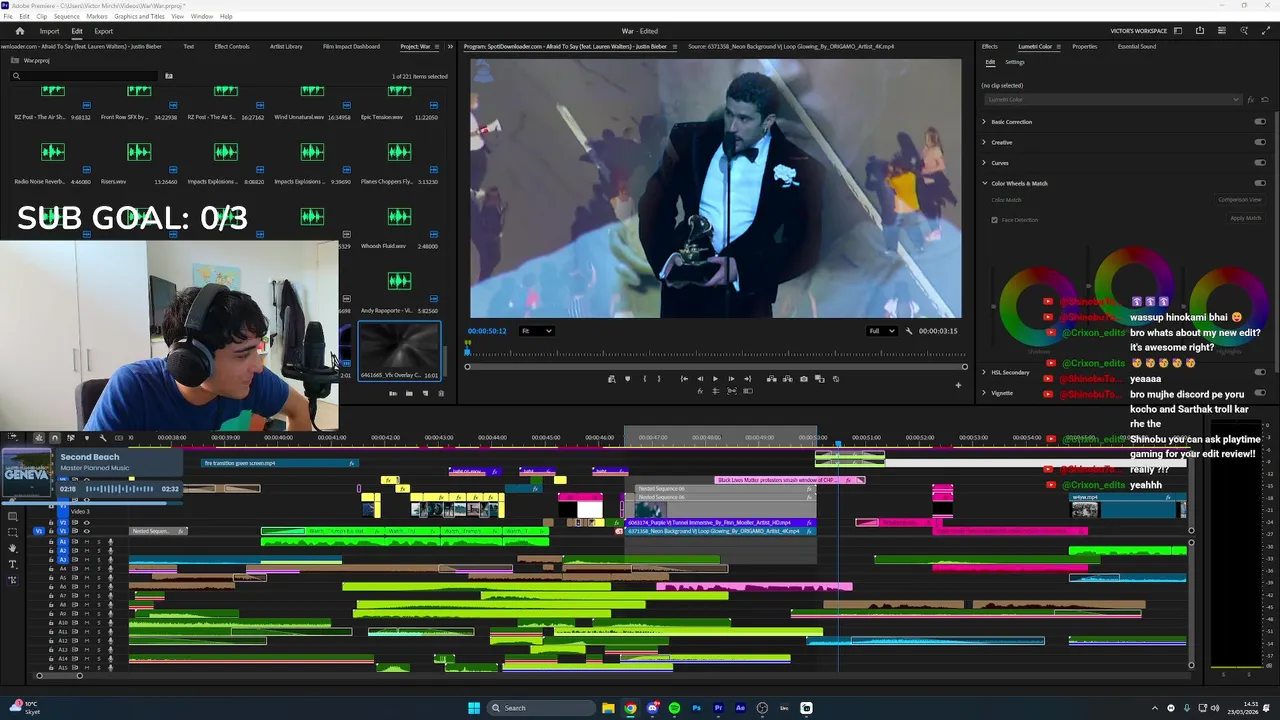Mute audio track A1
This screenshot has height=720, width=1280.
tap(86, 542)
